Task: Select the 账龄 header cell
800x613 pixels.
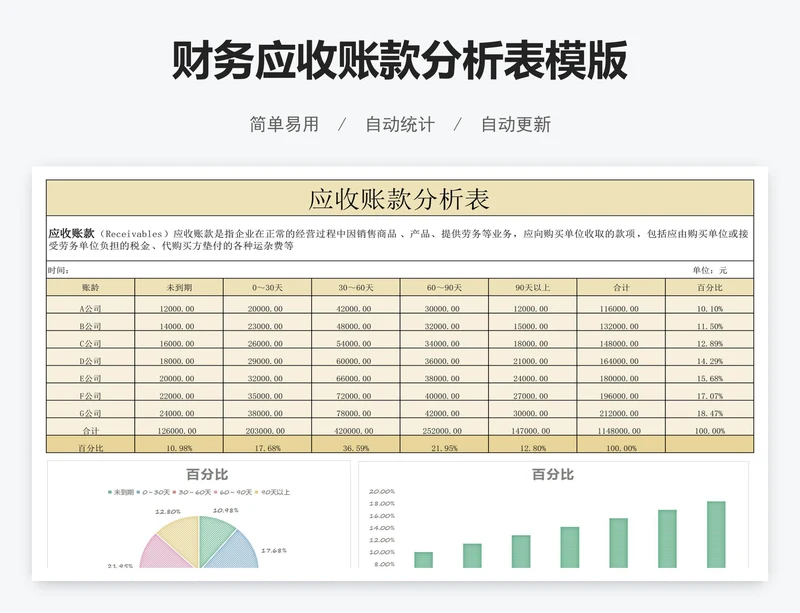Action: point(90,287)
